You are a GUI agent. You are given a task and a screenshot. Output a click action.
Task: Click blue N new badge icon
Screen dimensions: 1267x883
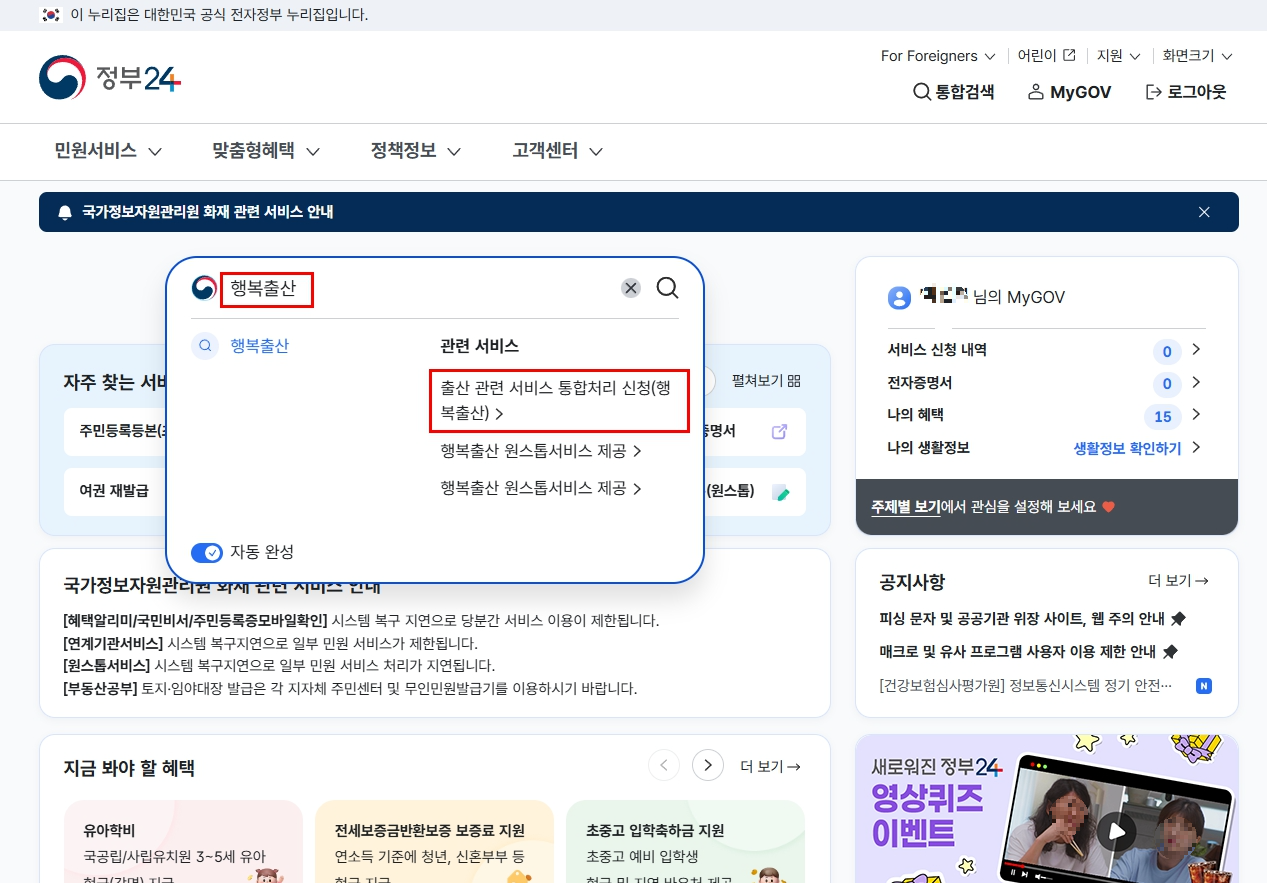coord(1204,686)
